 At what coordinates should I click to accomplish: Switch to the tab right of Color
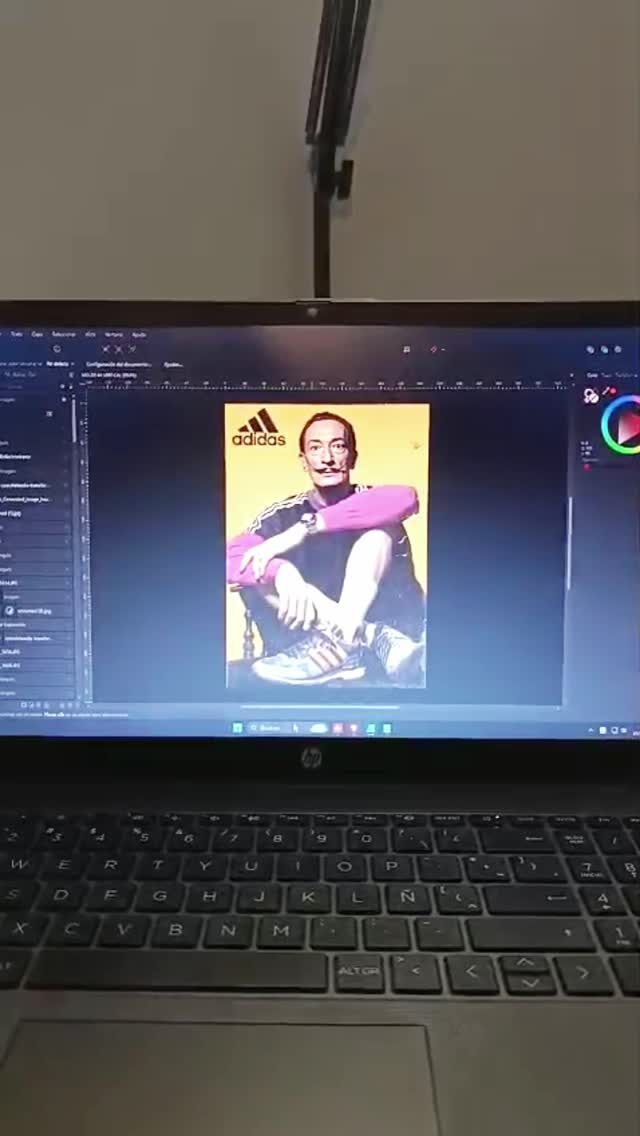(x=606, y=375)
